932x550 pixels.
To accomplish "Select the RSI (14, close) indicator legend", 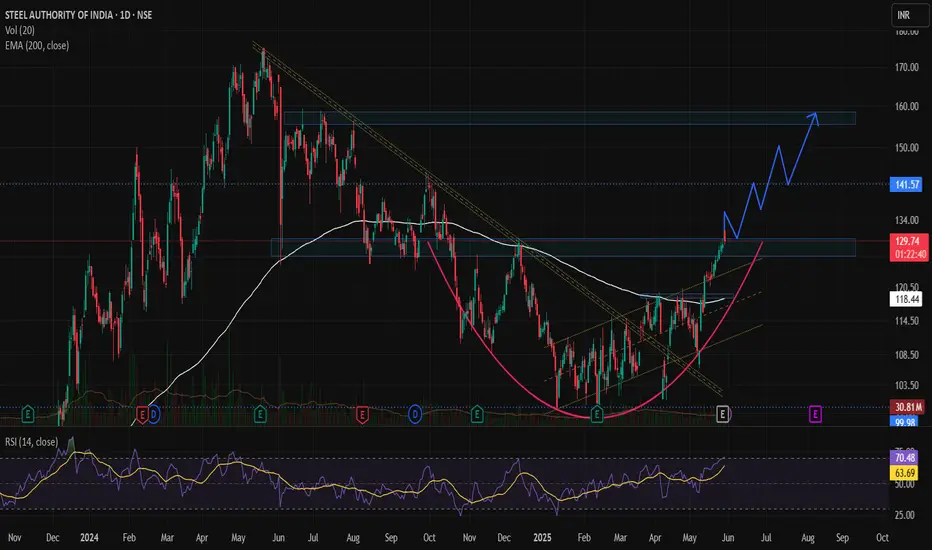I will click(x=32, y=442).
